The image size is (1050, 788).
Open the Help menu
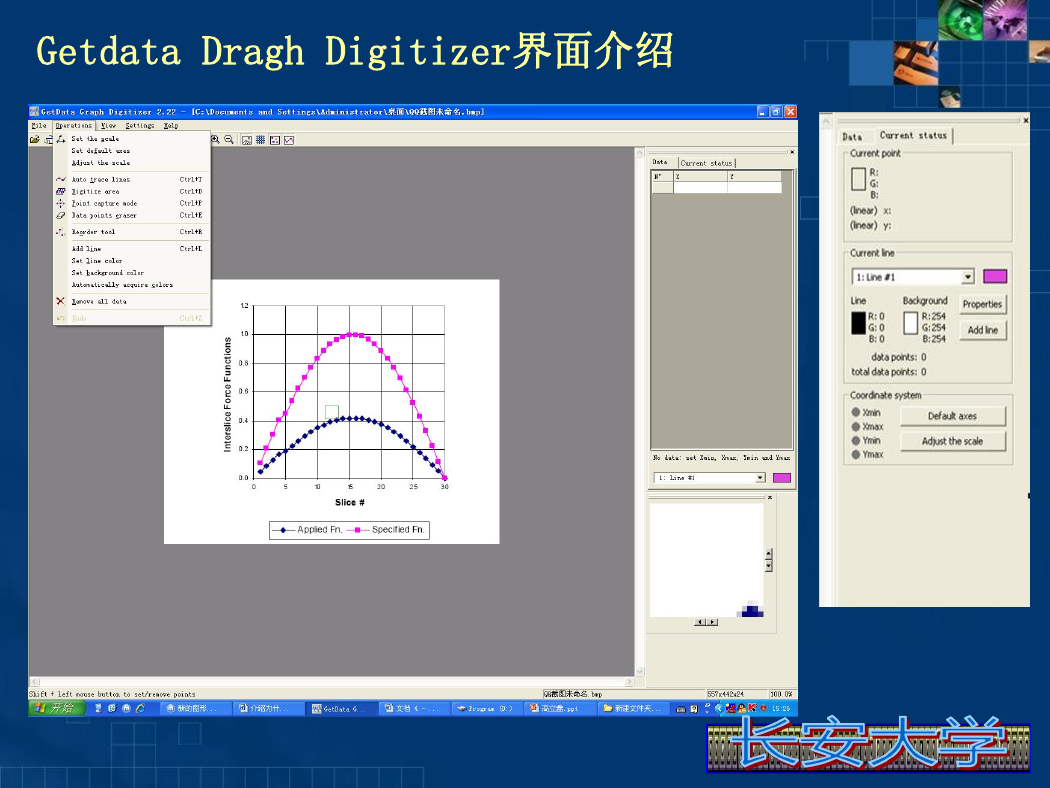point(171,125)
